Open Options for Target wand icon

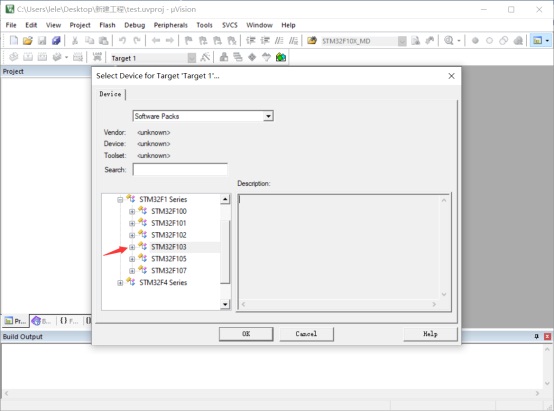[205, 57]
